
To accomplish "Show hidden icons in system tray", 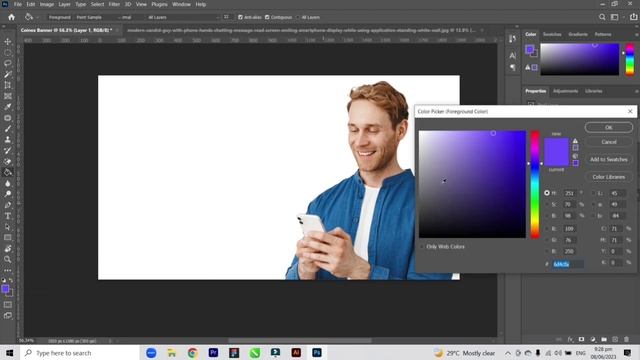I will pos(508,353).
